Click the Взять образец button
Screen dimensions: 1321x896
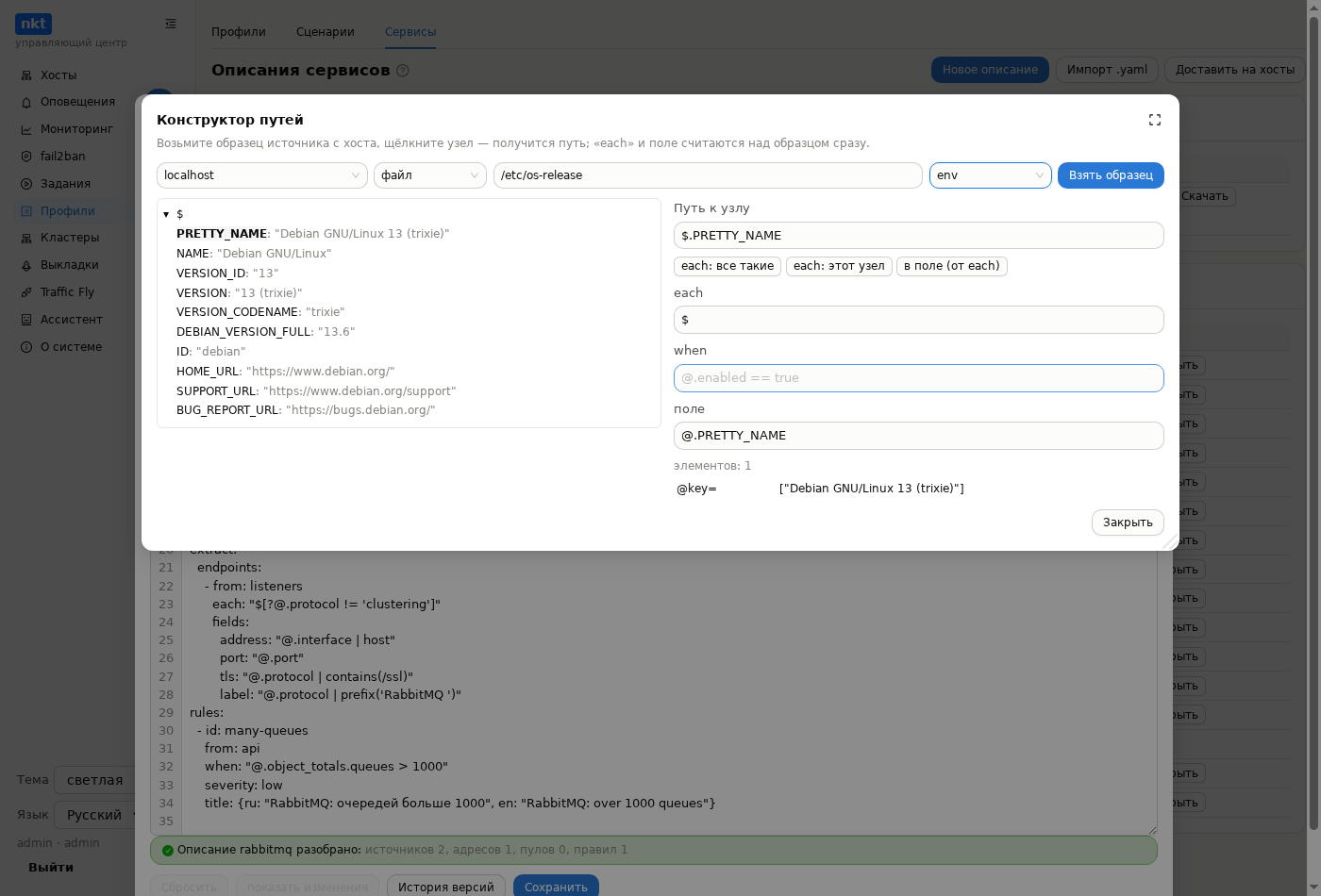tap(1111, 175)
